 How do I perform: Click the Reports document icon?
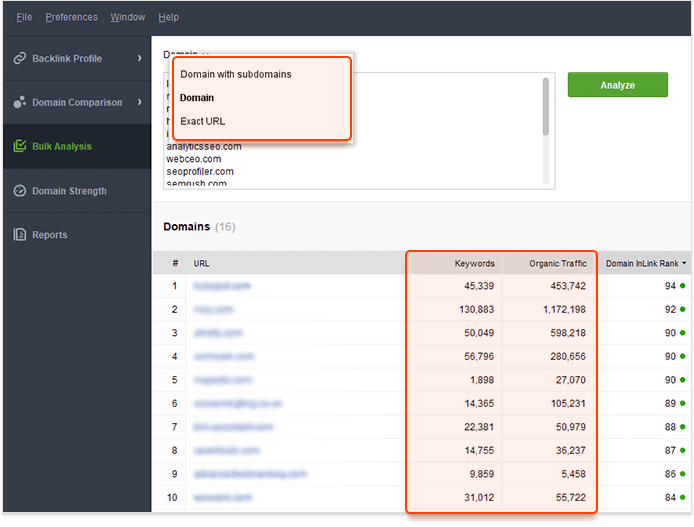[19, 235]
